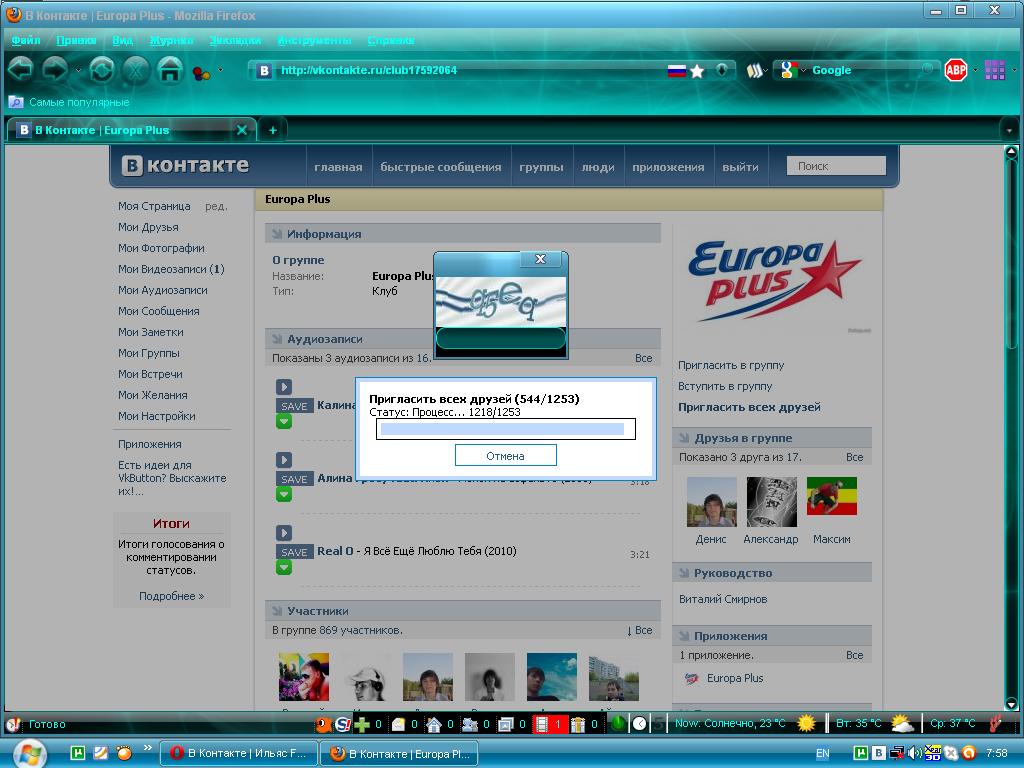Click friend thumbnail Денис
Image resolution: width=1024 pixels, height=768 pixels.
pos(711,502)
